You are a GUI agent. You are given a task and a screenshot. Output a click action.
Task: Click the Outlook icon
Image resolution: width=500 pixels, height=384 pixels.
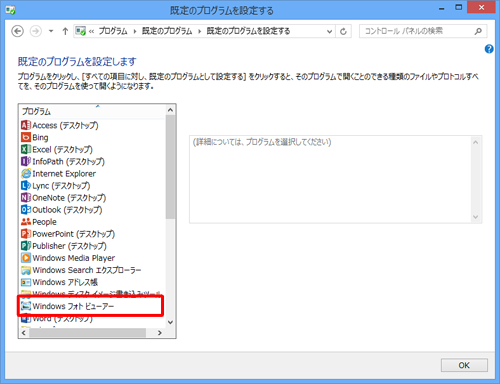tap(26, 210)
